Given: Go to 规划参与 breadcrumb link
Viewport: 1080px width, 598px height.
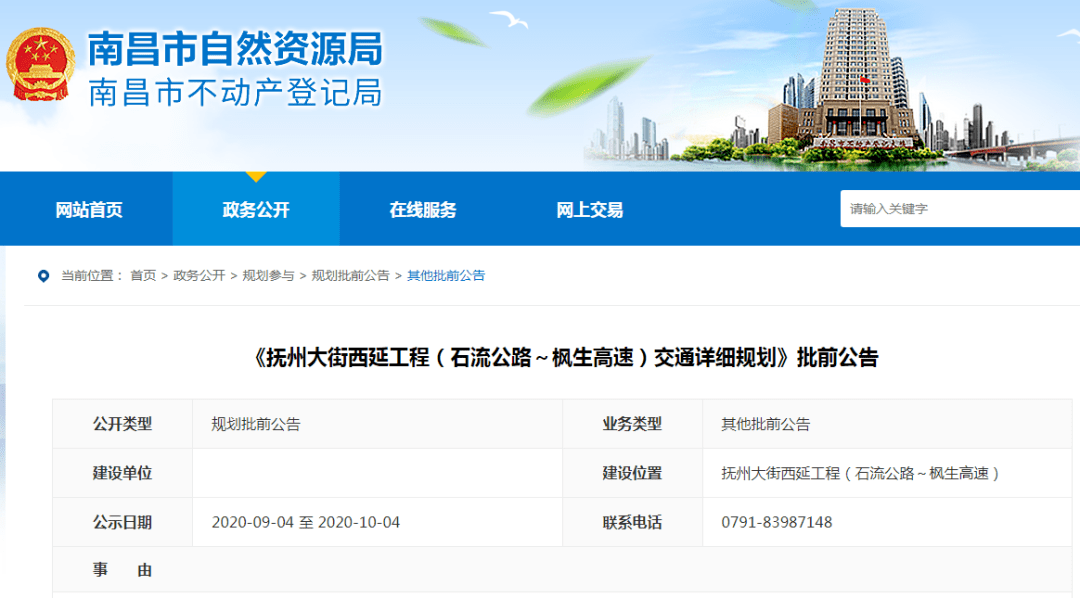Looking at the screenshot, I should click(268, 276).
